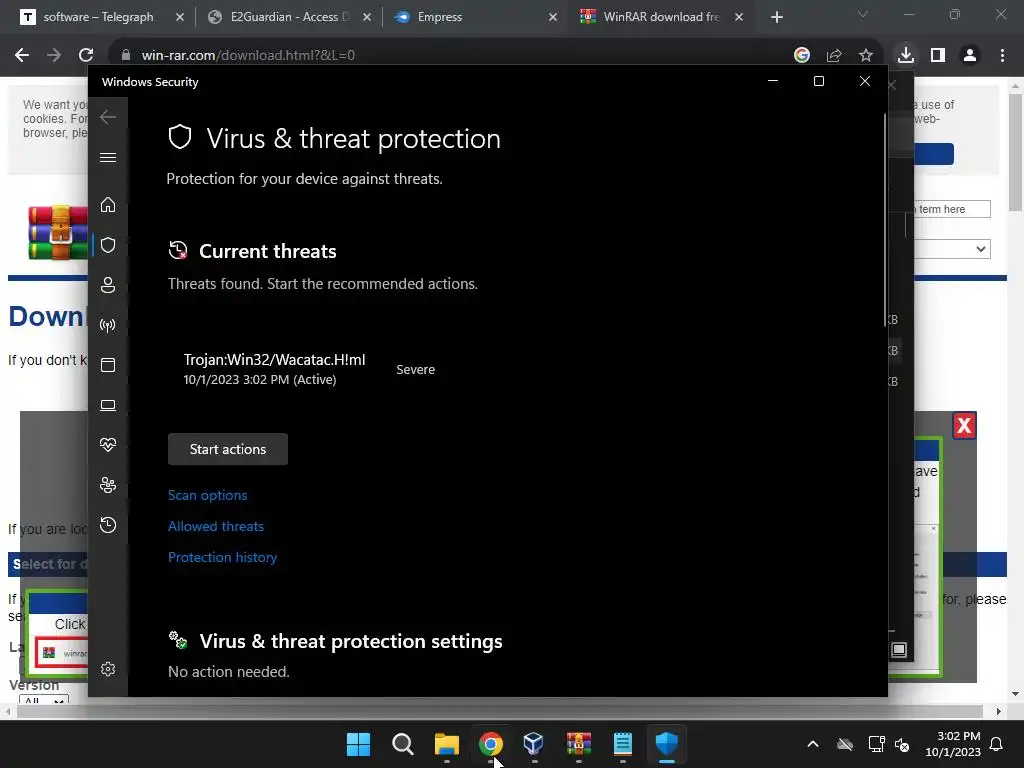The image size is (1024, 768).
Task: Open VirtualBox cube icon in taskbar
Action: point(534,744)
